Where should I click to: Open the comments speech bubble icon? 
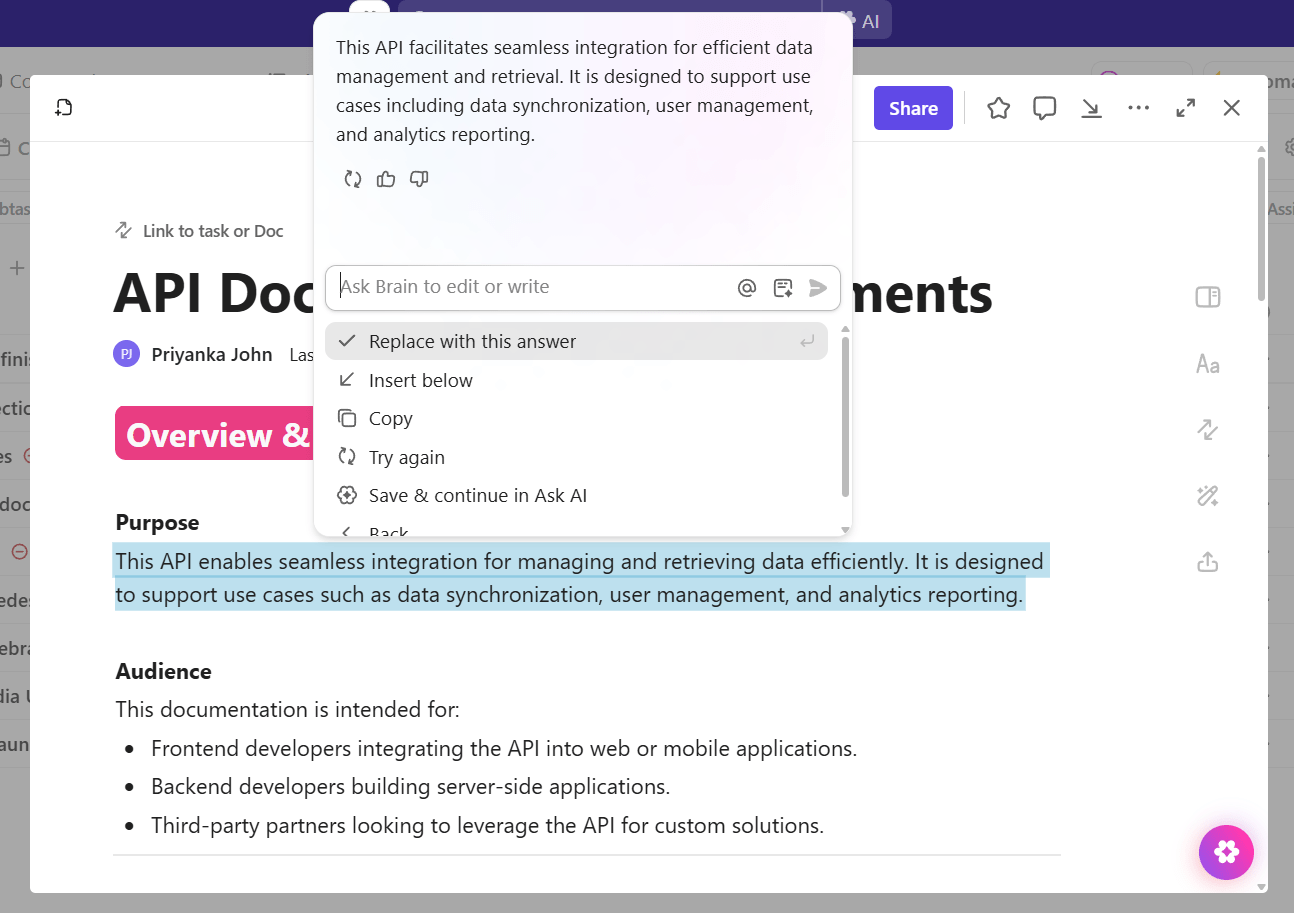(x=1044, y=108)
